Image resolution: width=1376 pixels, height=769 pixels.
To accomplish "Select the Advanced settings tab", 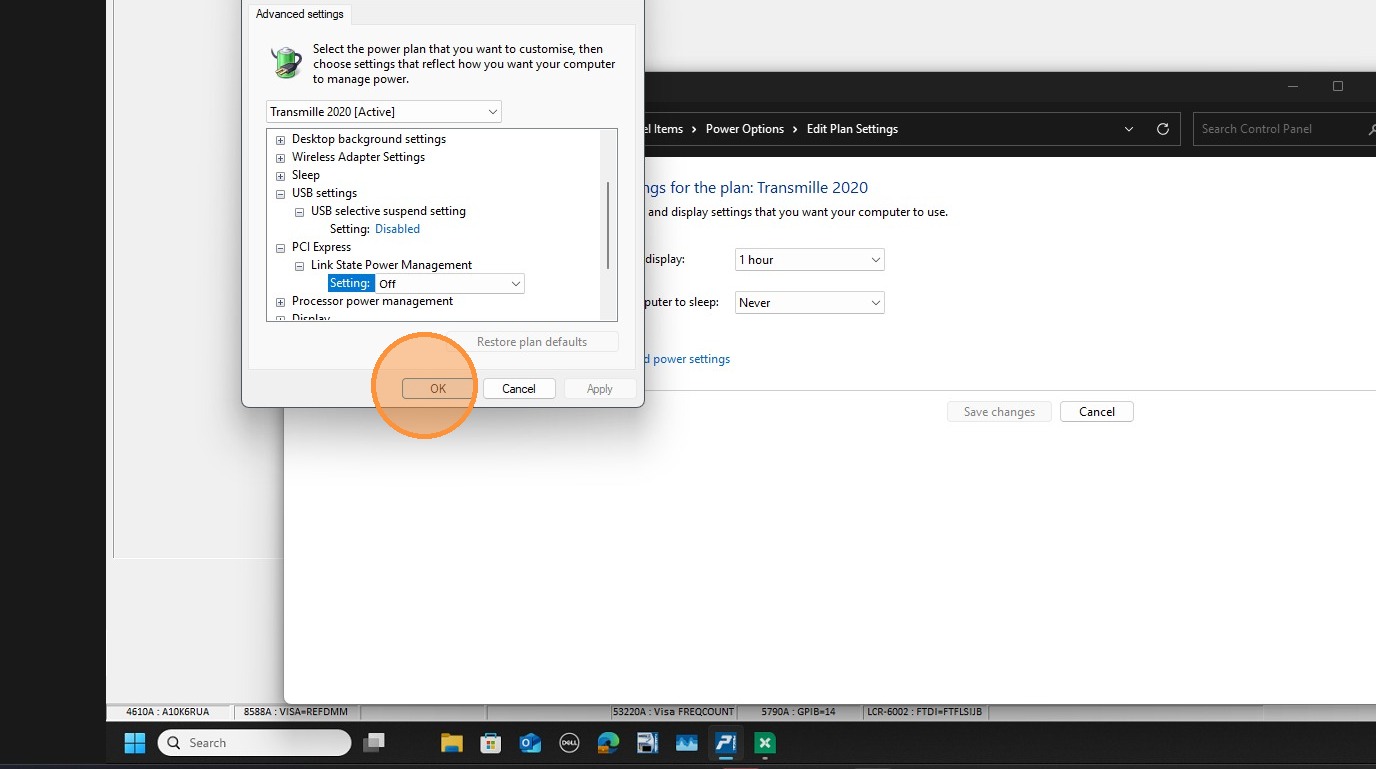I will click(300, 14).
